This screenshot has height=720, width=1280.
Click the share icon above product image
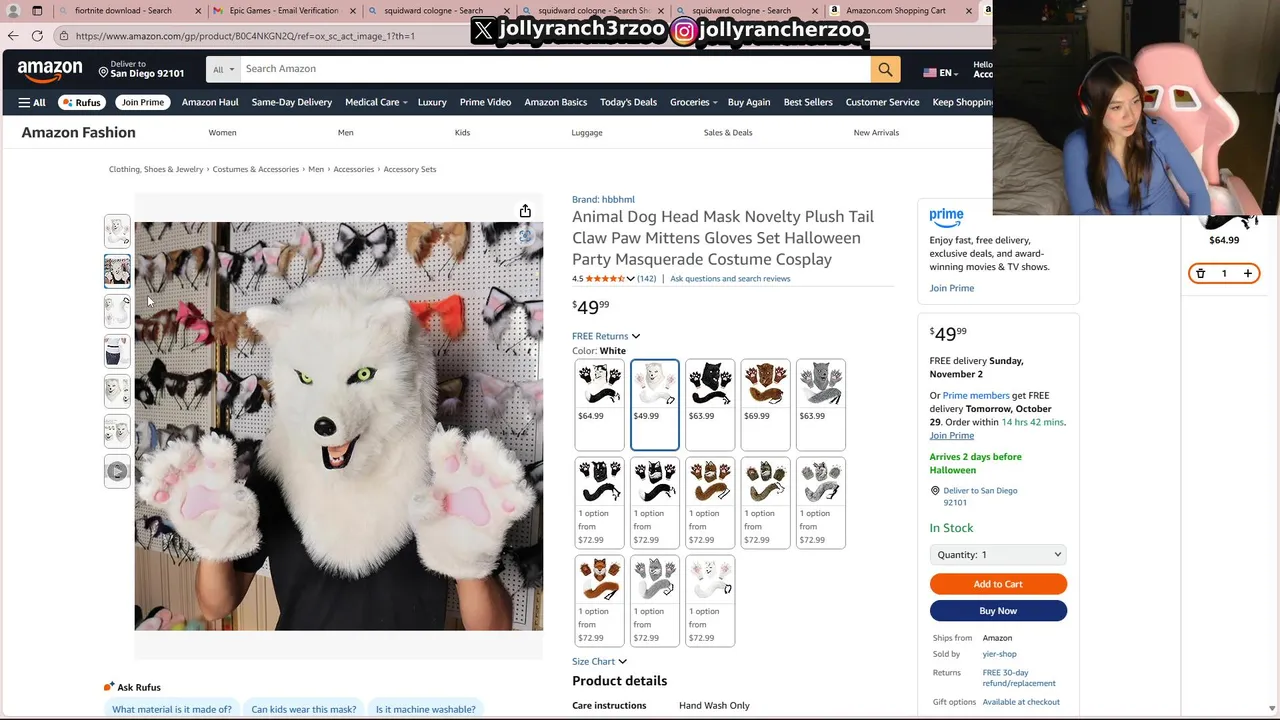click(525, 211)
